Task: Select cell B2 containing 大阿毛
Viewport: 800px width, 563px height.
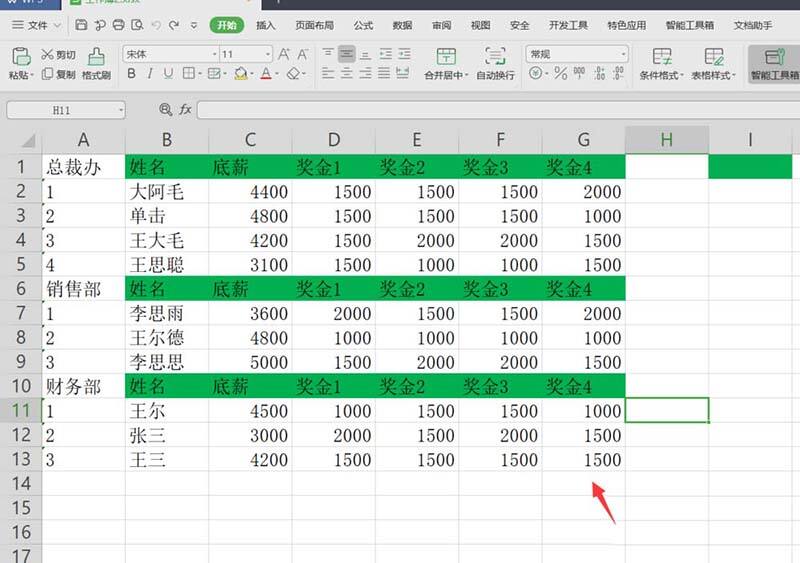Action: coord(167,192)
